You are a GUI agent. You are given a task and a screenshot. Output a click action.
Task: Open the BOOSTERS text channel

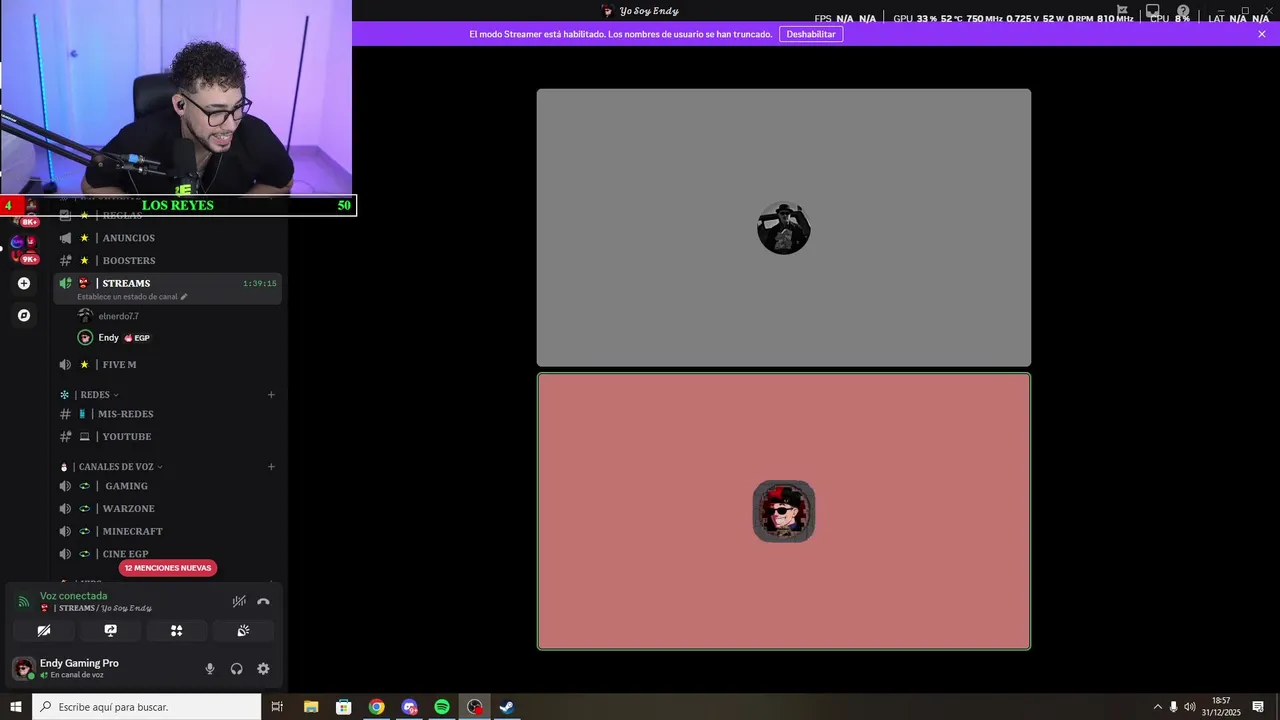coord(167,261)
